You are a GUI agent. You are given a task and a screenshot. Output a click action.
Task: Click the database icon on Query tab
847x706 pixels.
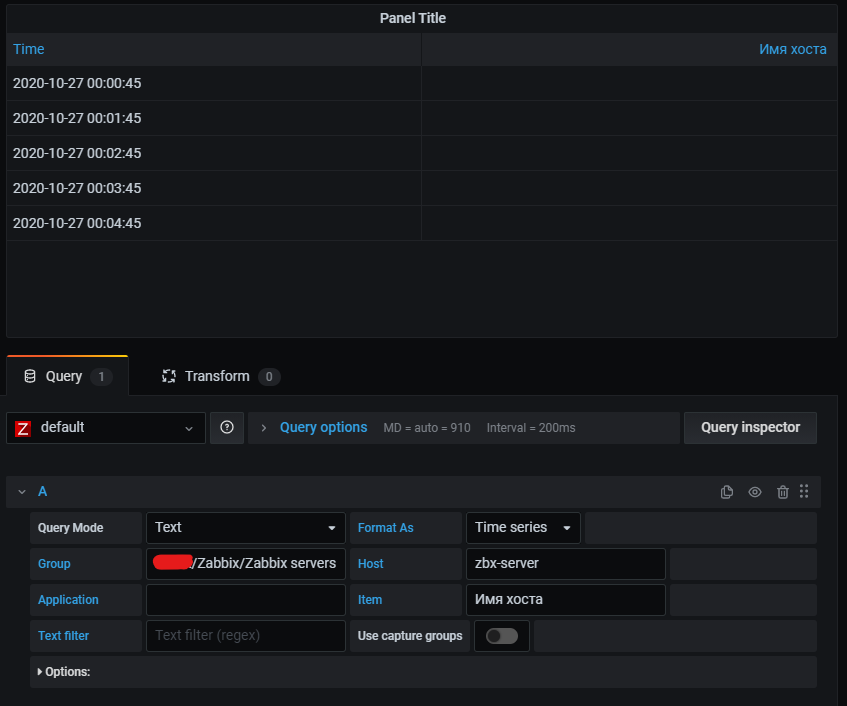pos(30,376)
